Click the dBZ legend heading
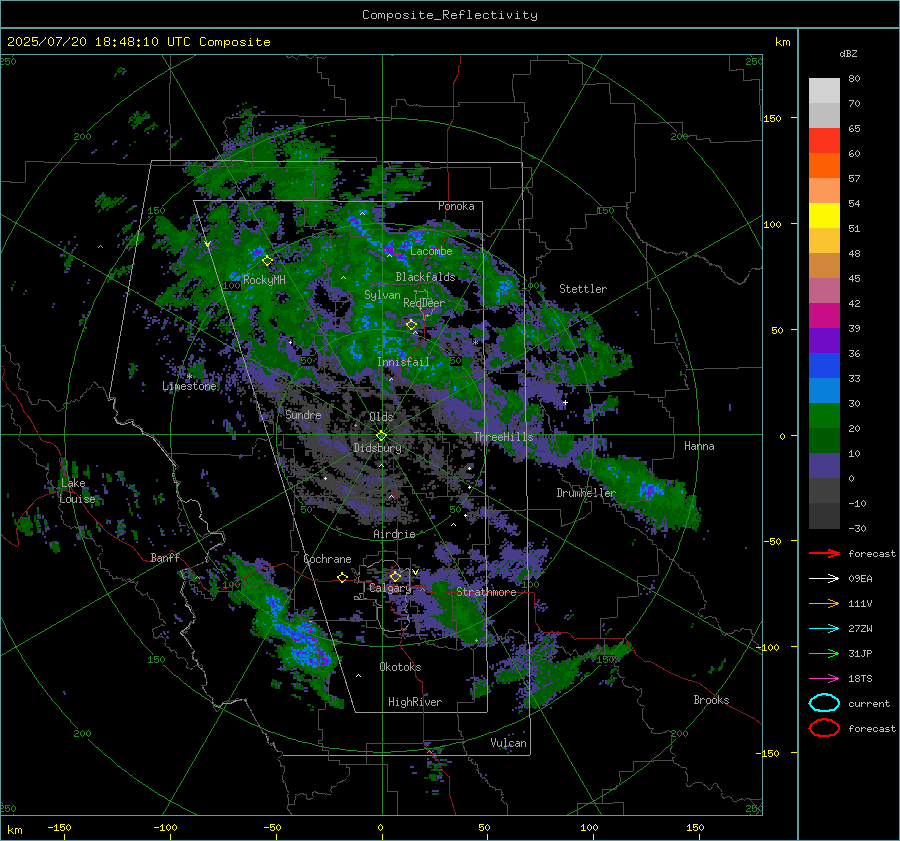Image resolution: width=900 pixels, height=841 pixels. (x=848, y=53)
